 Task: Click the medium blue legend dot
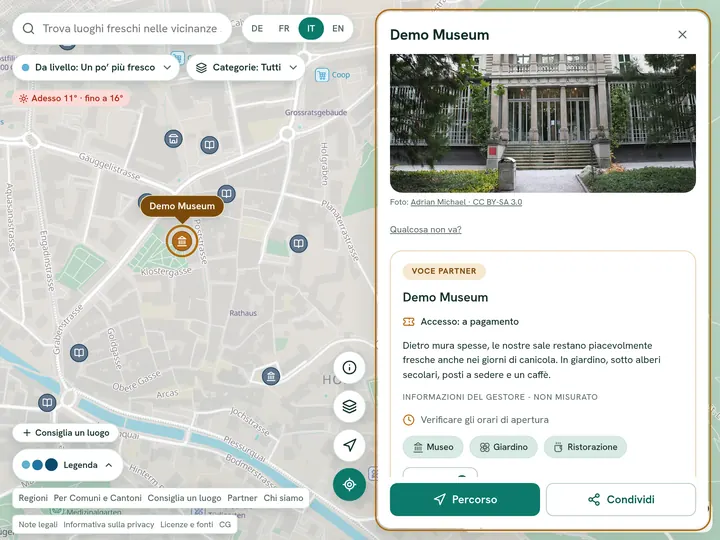point(38,465)
